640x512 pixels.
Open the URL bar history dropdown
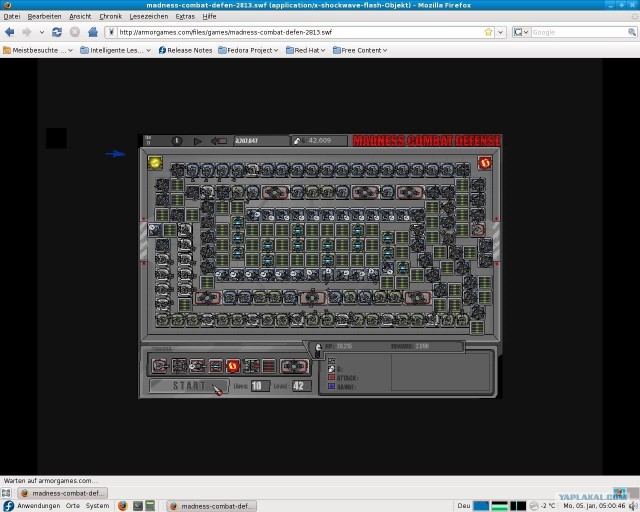(x=501, y=32)
